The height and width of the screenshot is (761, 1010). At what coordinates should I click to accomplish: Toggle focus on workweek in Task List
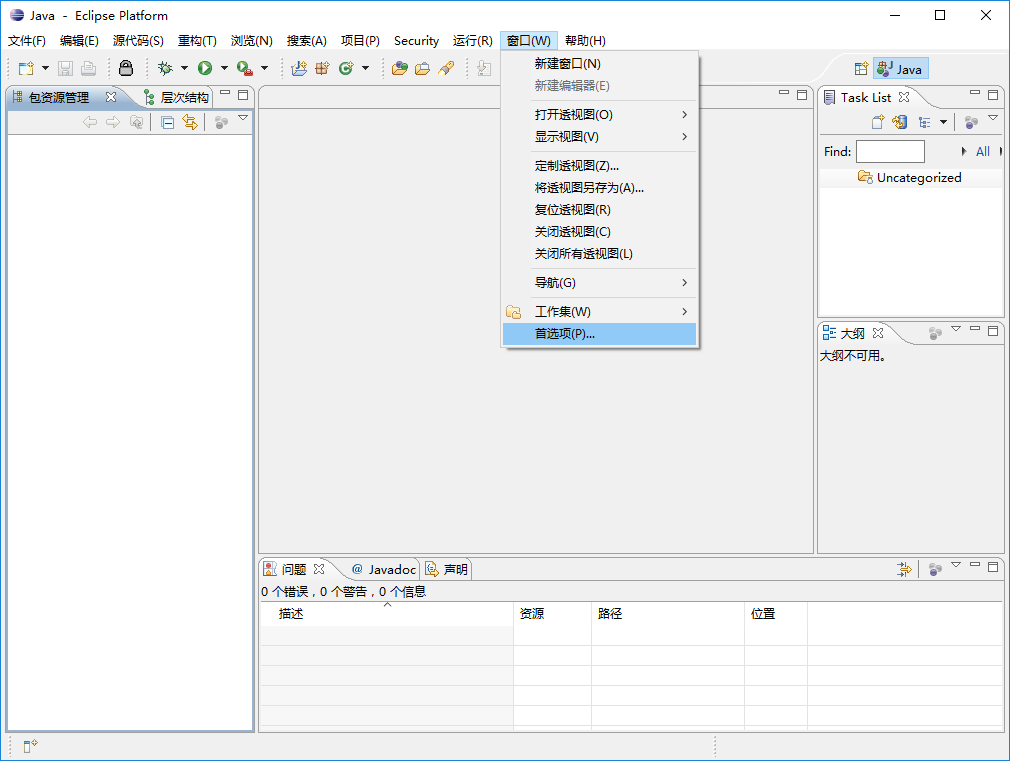[x=971, y=122]
